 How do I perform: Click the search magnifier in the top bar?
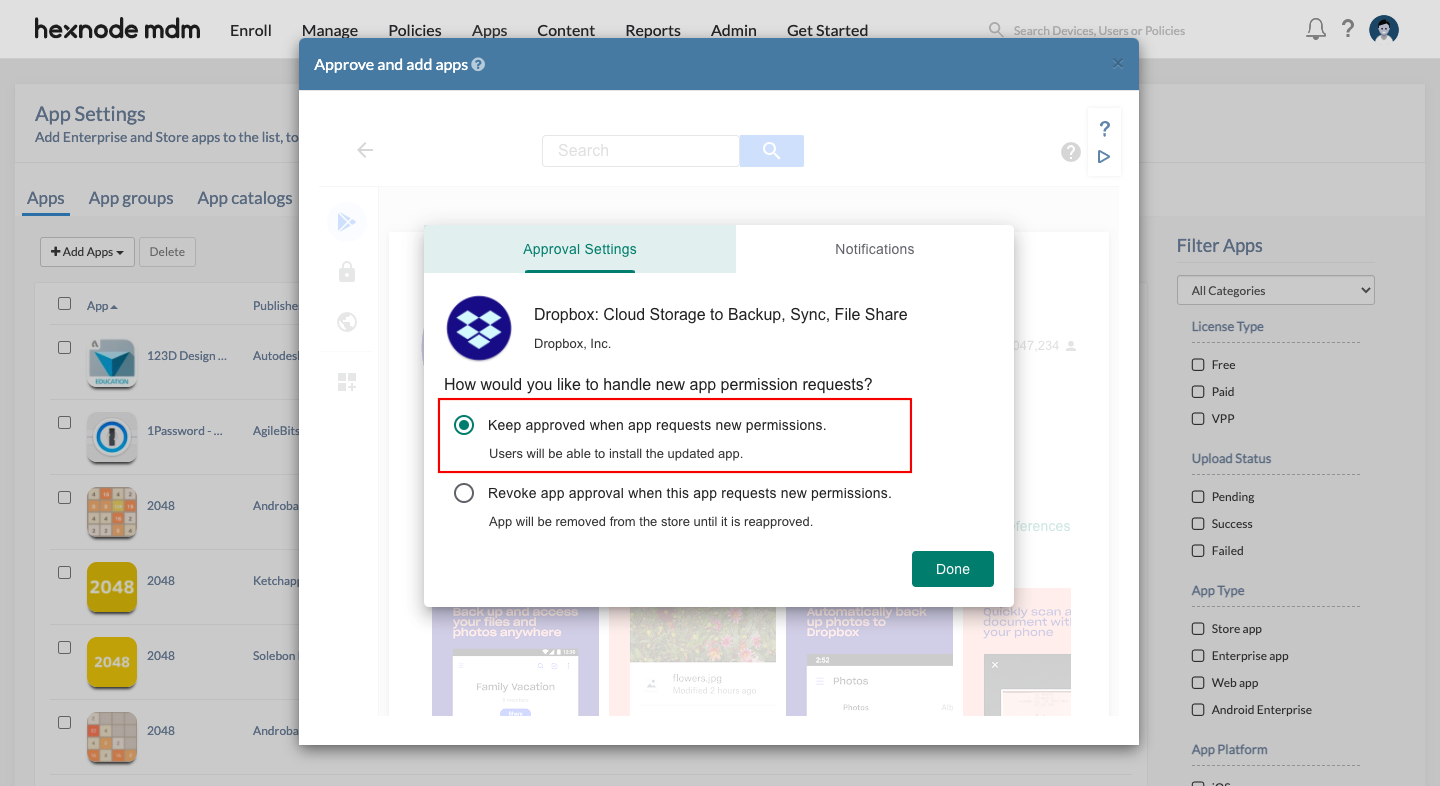pyautogui.click(x=996, y=30)
